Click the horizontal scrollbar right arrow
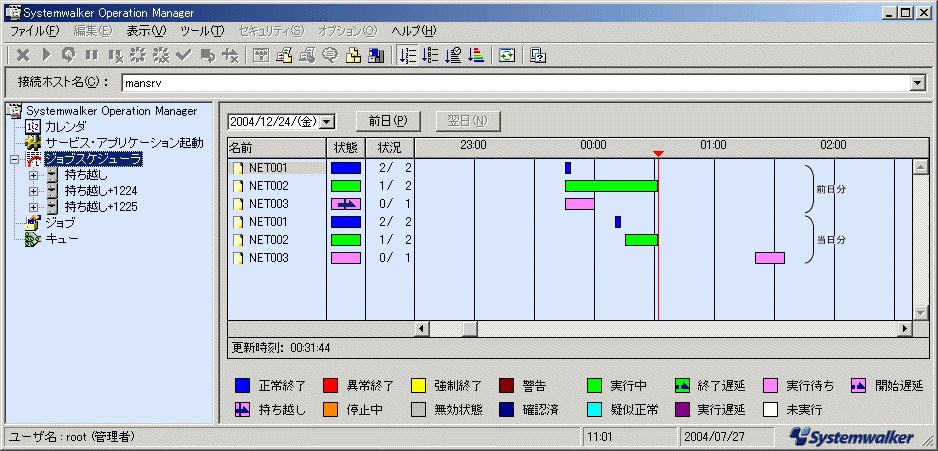938x451 pixels. pyautogui.click(x=904, y=328)
